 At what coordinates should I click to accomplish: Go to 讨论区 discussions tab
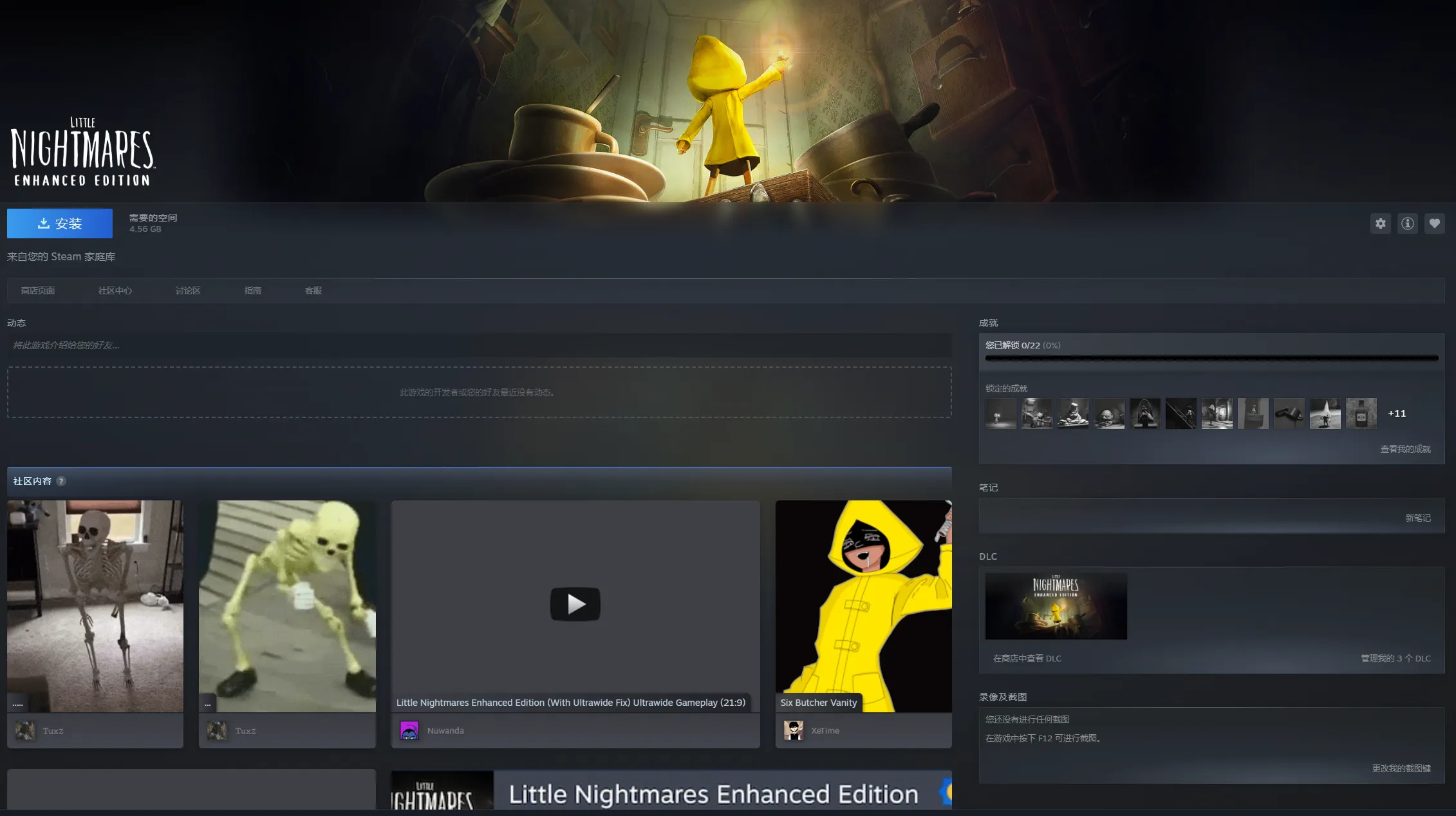pos(187,290)
